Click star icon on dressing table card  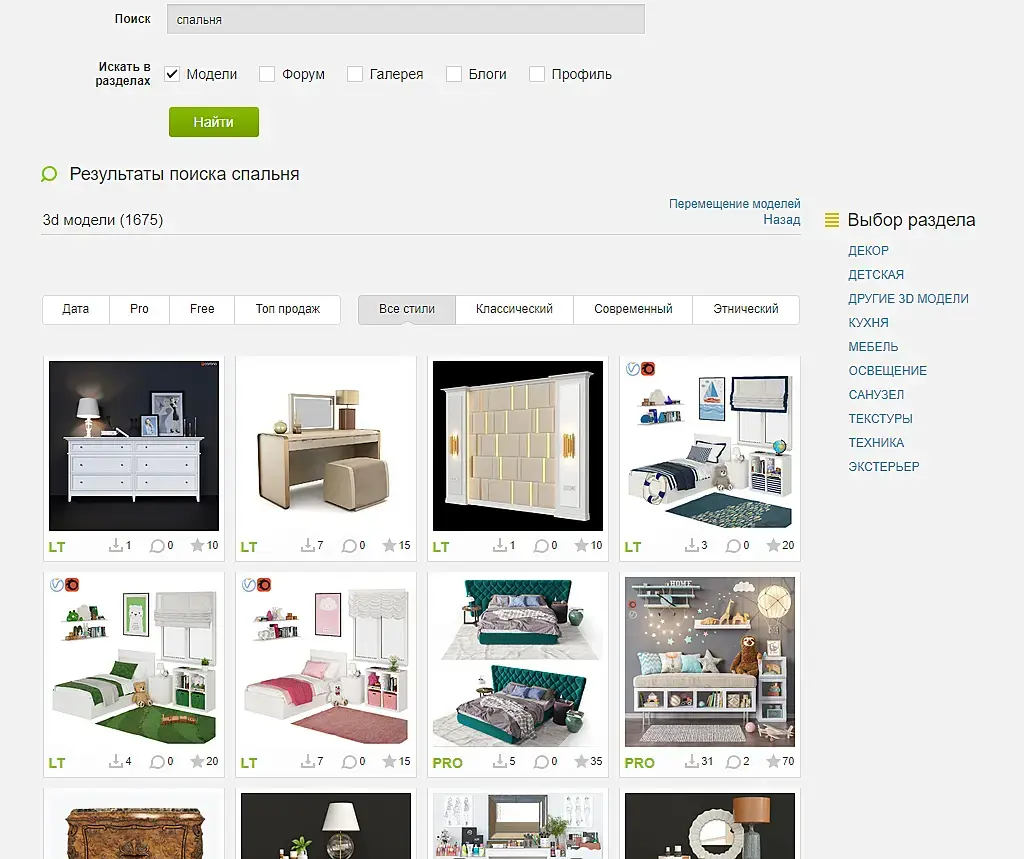click(x=389, y=545)
